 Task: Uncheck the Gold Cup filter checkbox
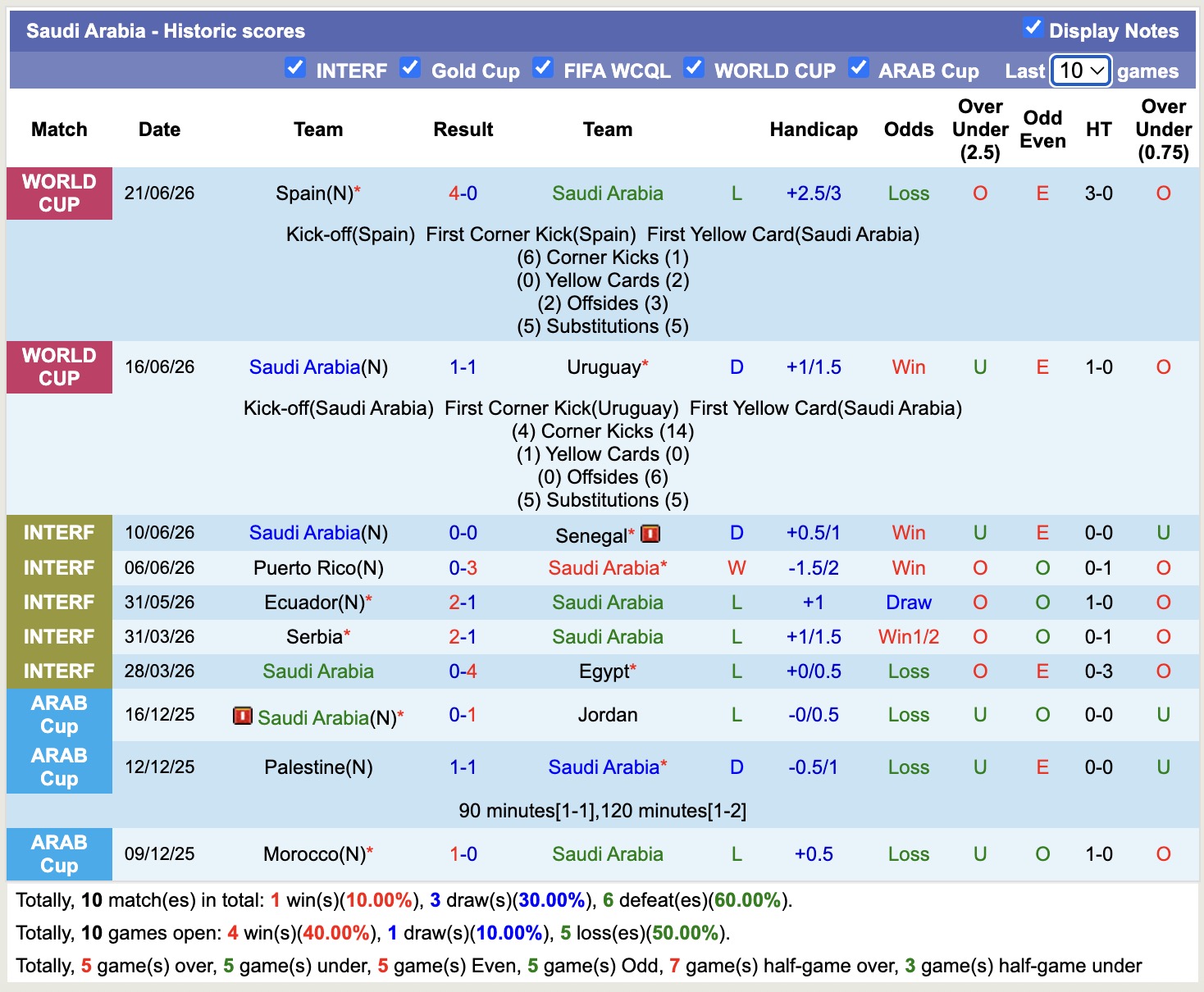[x=410, y=68]
